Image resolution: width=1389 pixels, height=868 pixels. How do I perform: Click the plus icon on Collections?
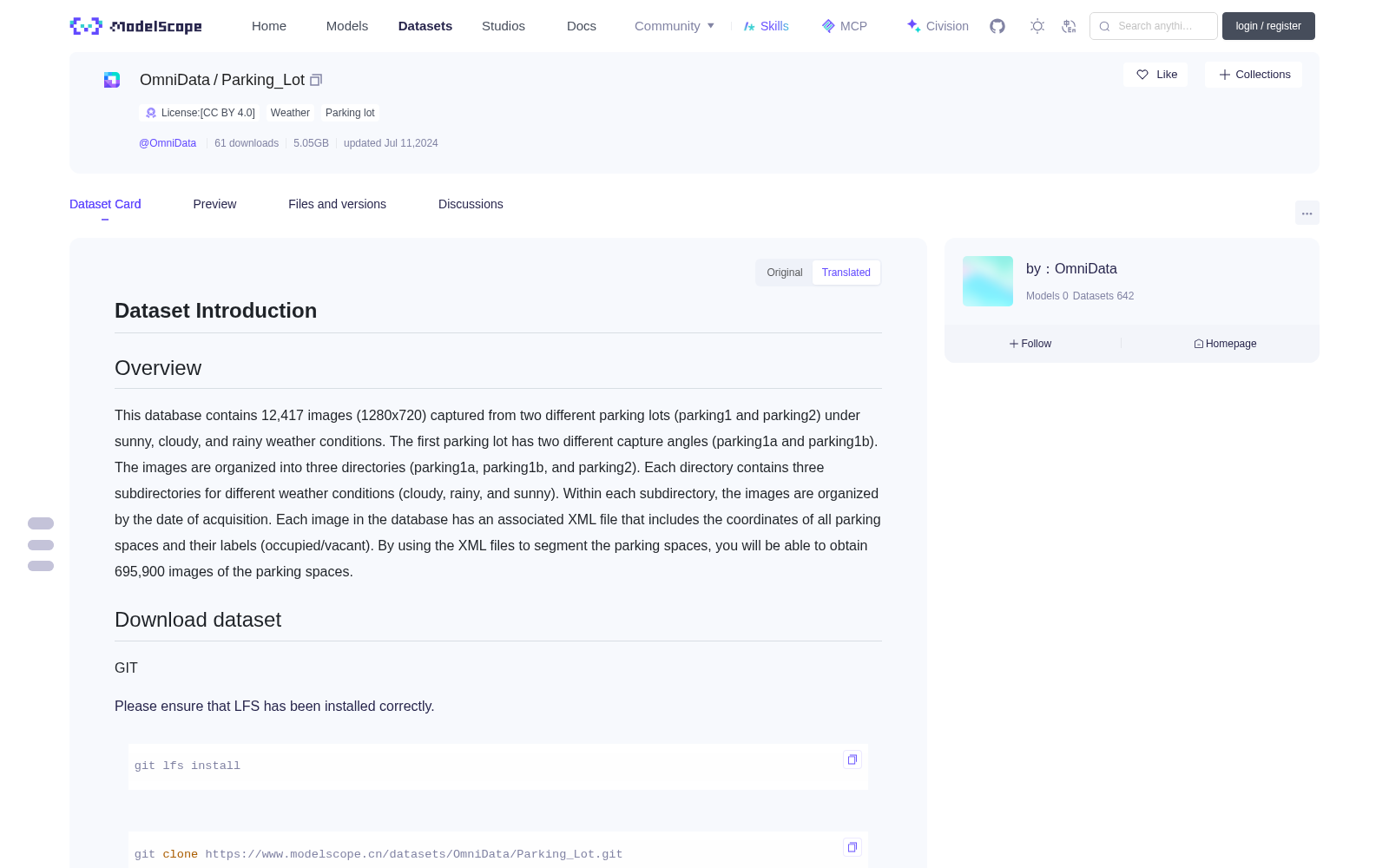pyautogui.click(x=1225, y=75)
